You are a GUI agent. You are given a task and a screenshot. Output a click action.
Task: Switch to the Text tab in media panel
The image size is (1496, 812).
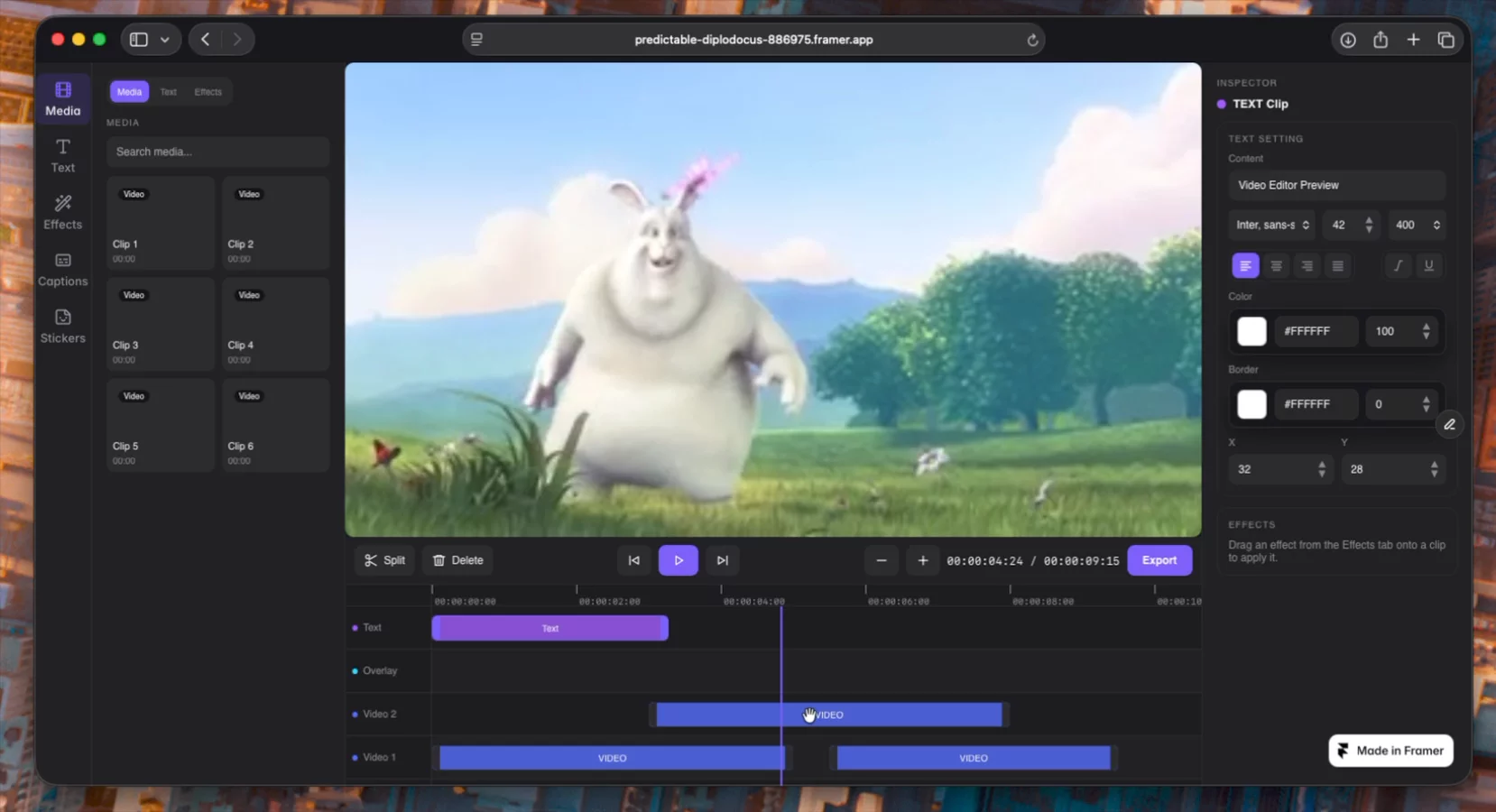tap(169, 92)
